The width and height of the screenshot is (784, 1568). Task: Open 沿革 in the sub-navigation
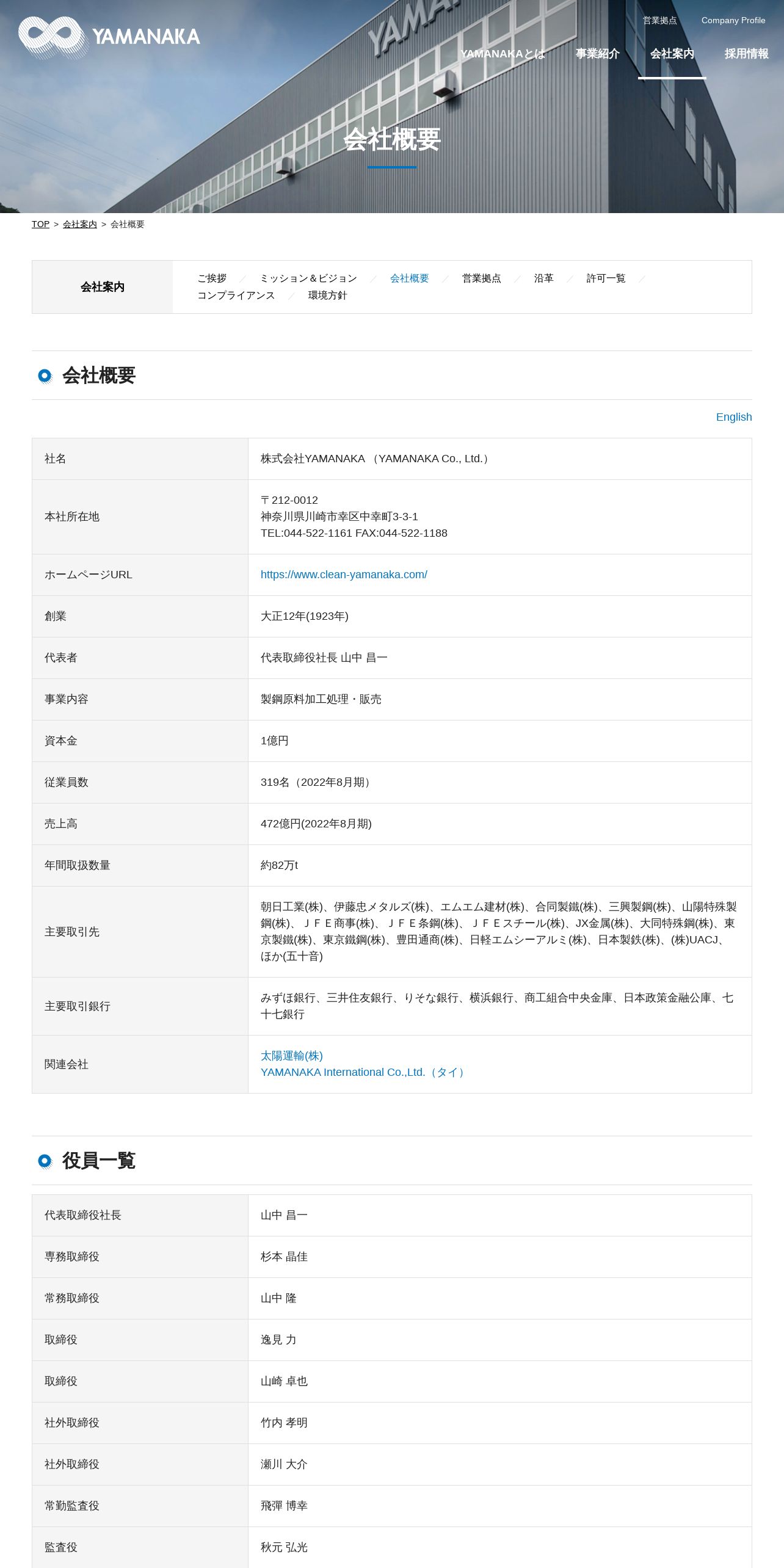pyautogui.click(x=543, y=278)
